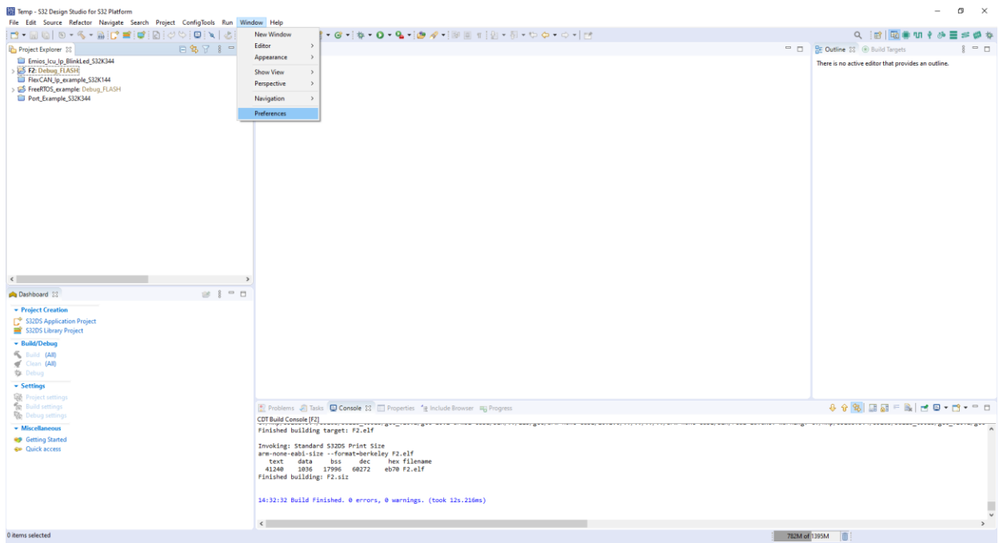Choose New Window in the Window menu
The height and width of the screenshot is (543, 999).
pos(278,34)
